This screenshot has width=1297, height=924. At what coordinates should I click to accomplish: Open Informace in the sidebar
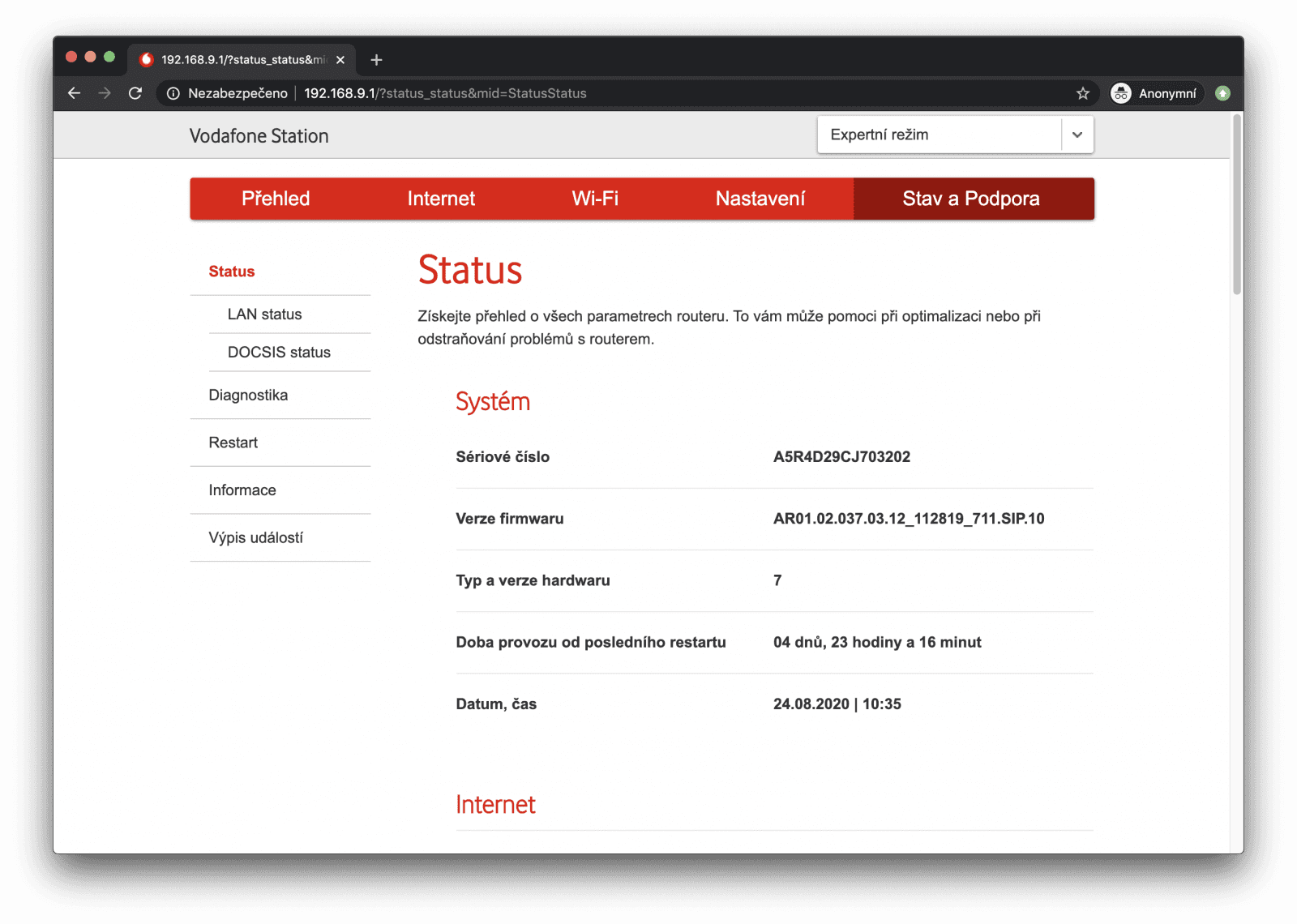click(x=242, y=490)
